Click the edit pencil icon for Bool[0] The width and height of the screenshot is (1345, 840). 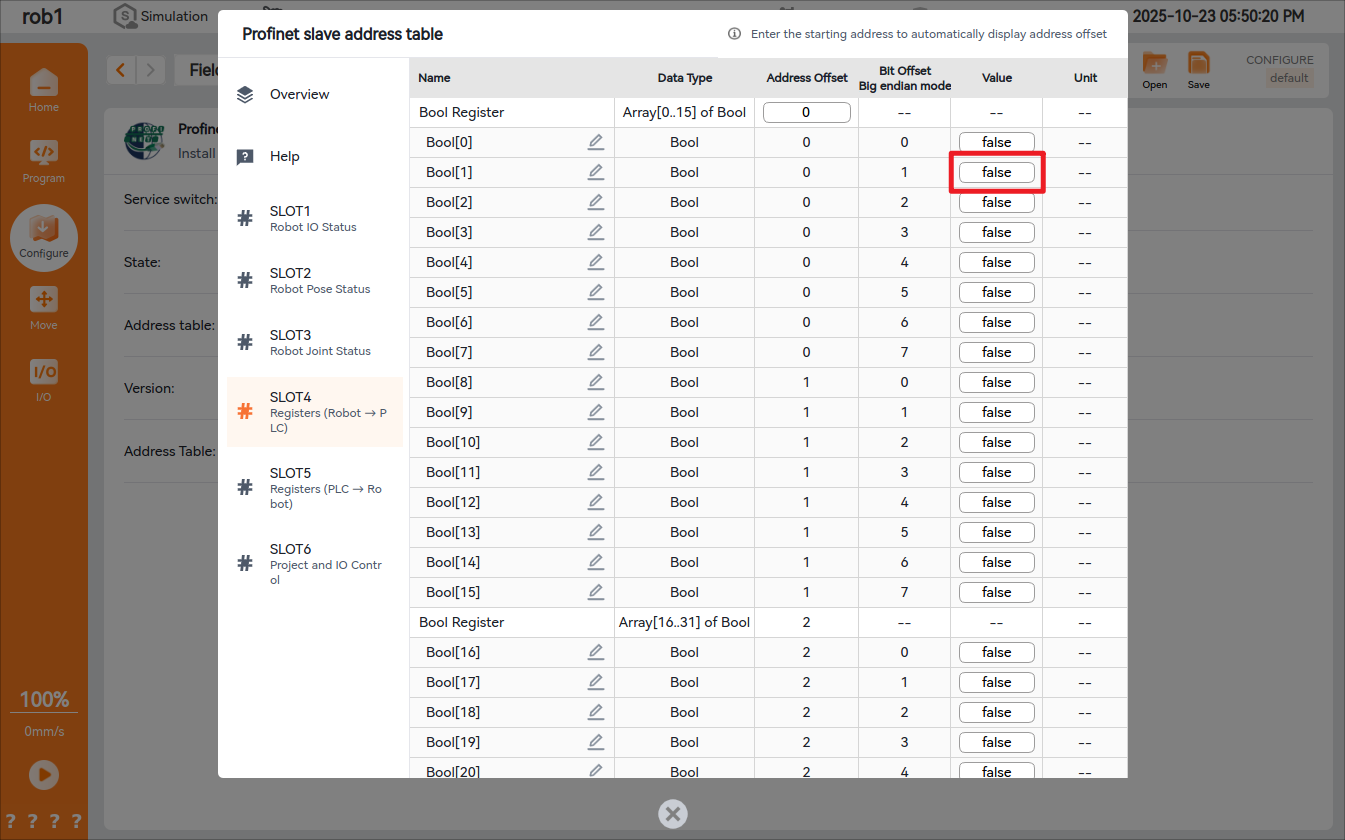click(x=596, y=142)
